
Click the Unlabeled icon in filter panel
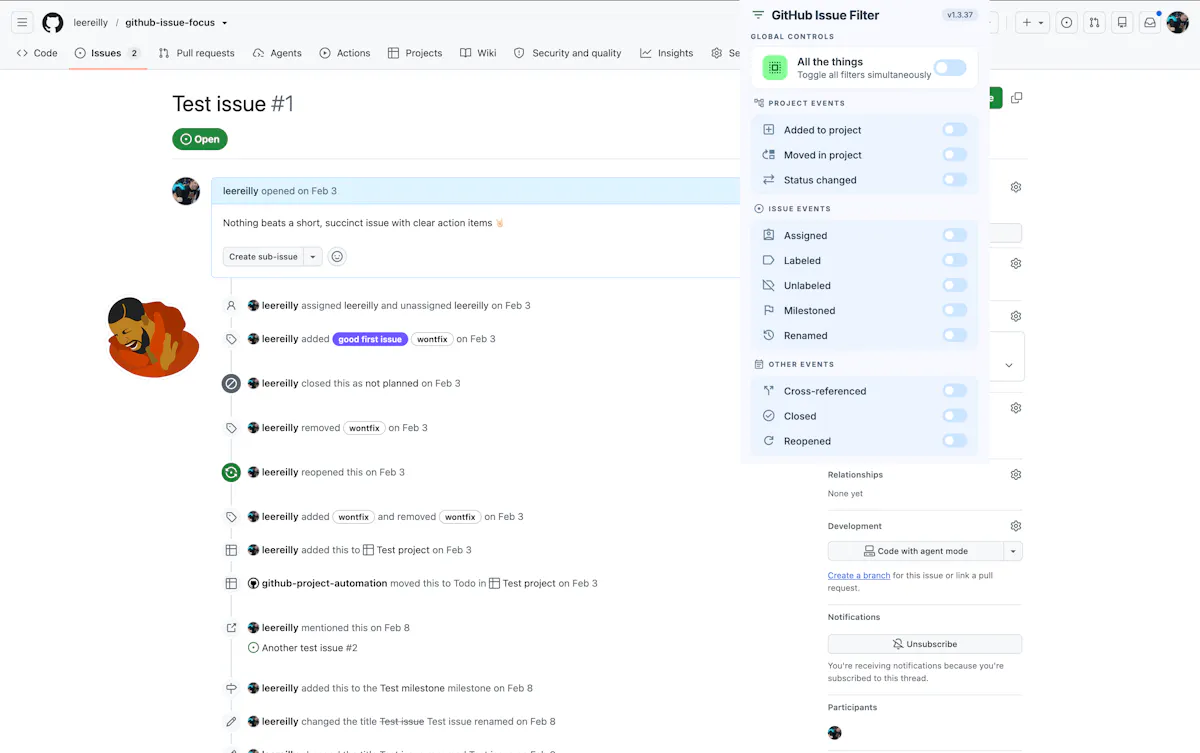(x=769, y=285)
